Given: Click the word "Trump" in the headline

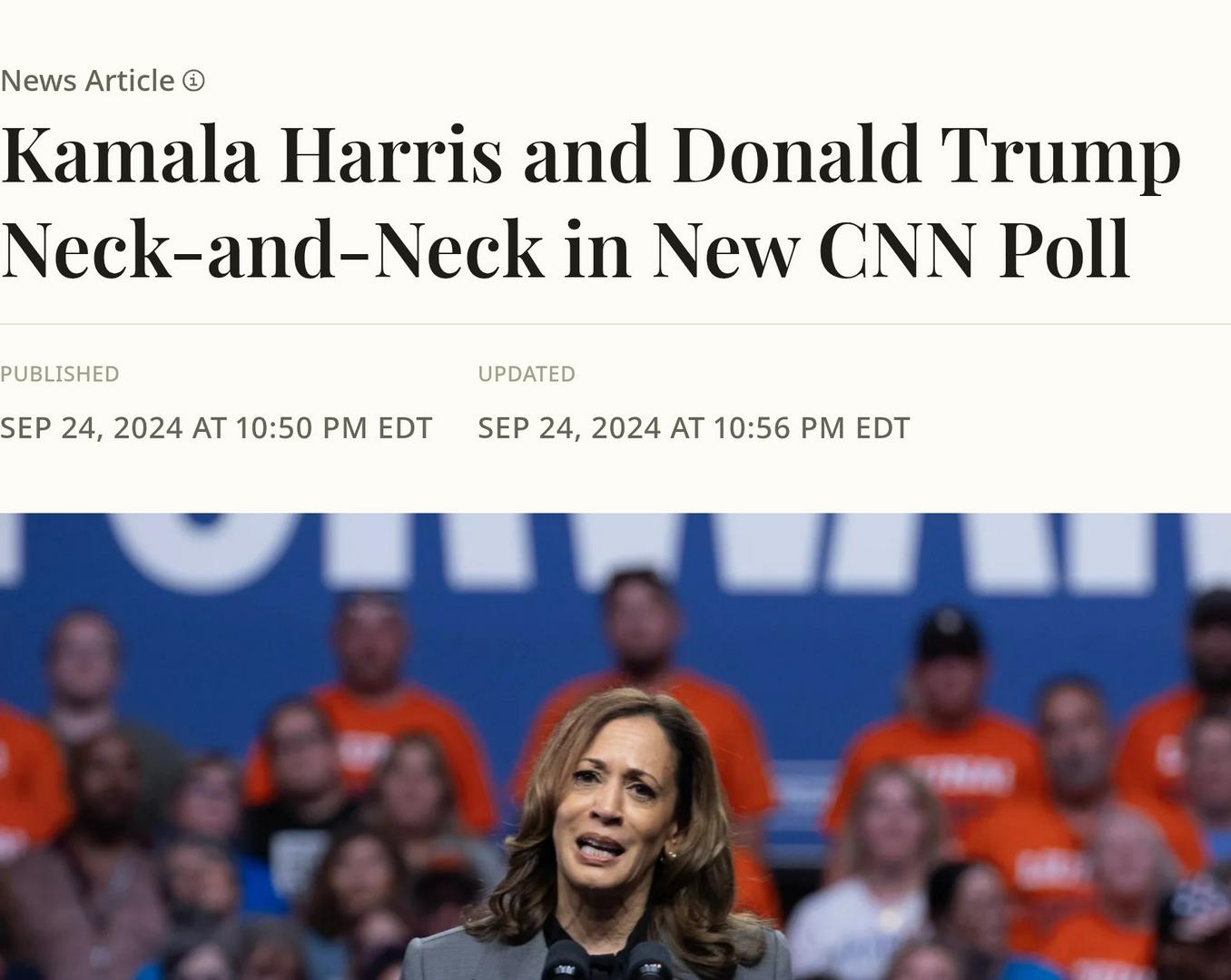Looking at the screenshot, I should [1060, 154].
